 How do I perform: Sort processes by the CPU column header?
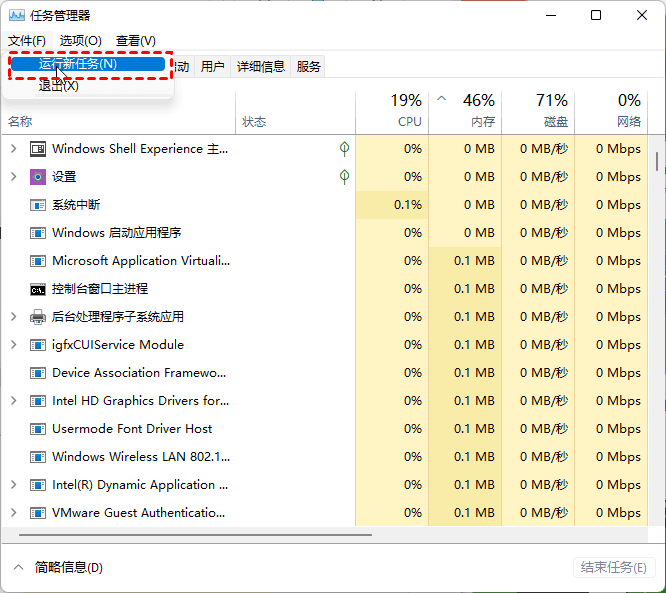click(392, 111)
